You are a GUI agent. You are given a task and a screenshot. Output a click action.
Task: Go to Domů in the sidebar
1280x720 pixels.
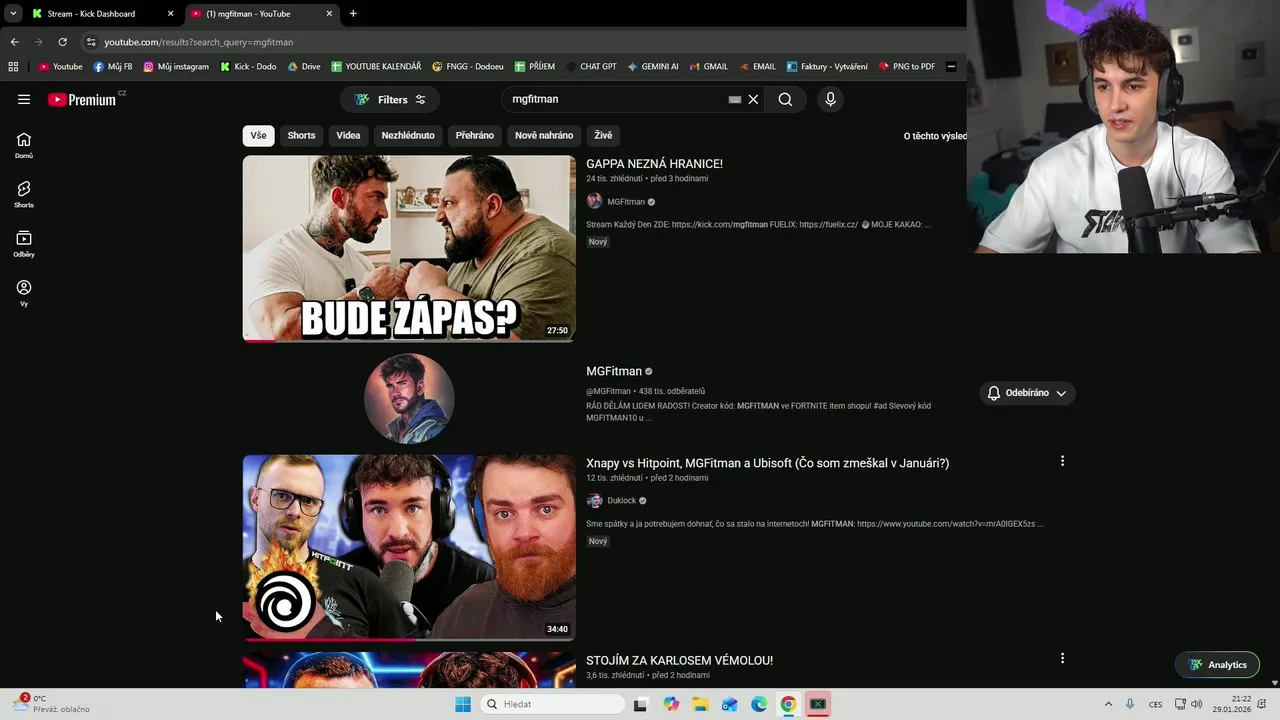(24, 145)
